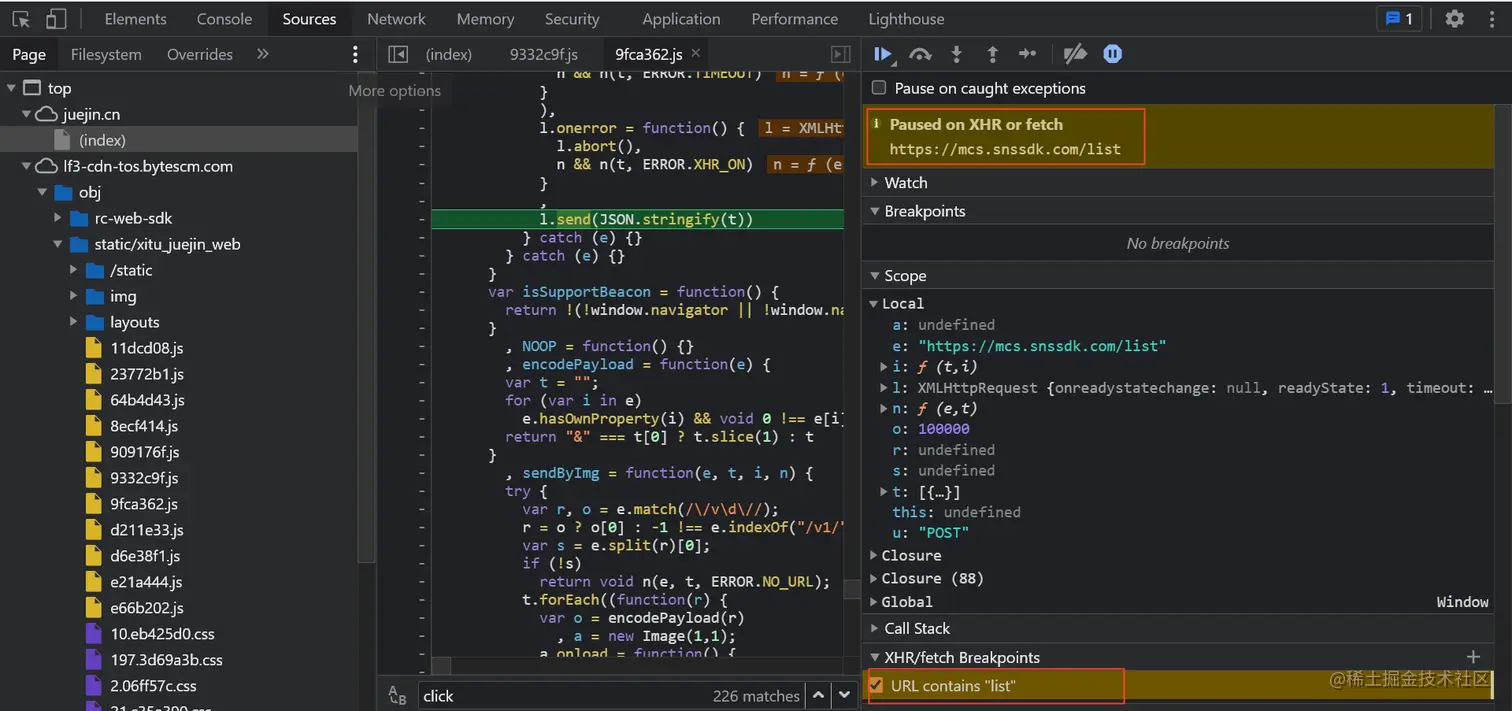Expand the layouts folder

click(x=74, y=322)
